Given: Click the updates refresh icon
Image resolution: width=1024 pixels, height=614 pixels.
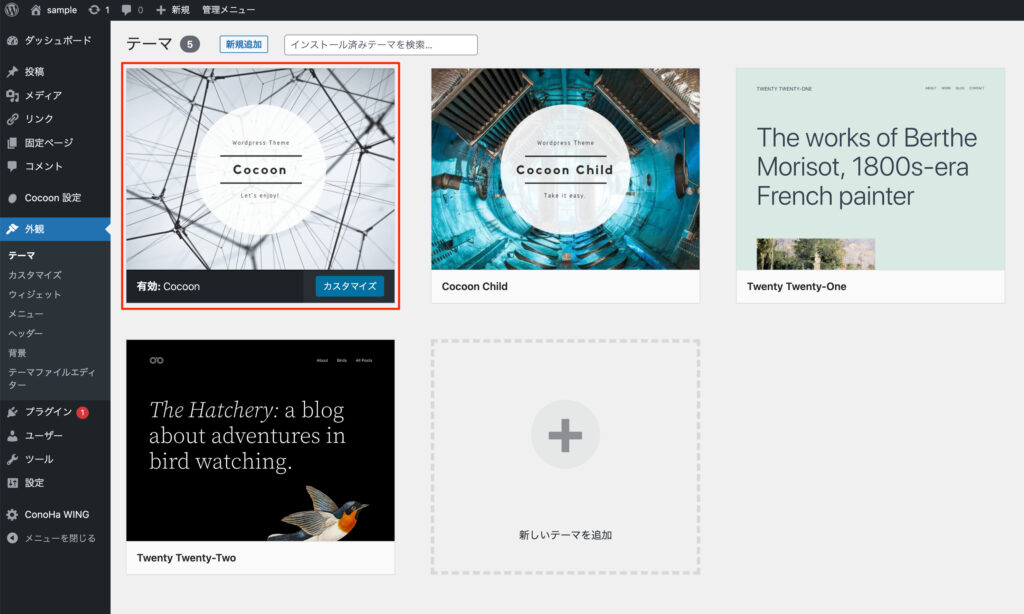Looking at the screenshot, I should click(x=94, y=10).
